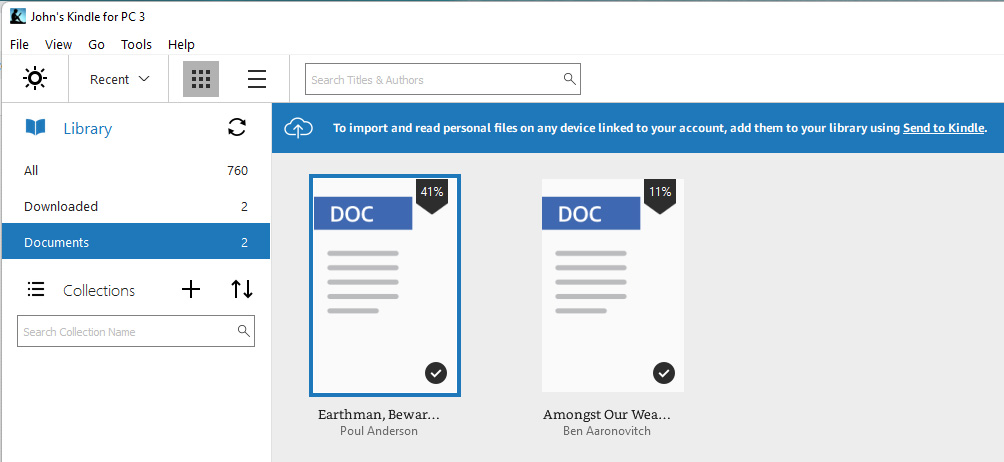Click the All count 760
This screenshot has width=1004, height=462.
pos(237,170)
